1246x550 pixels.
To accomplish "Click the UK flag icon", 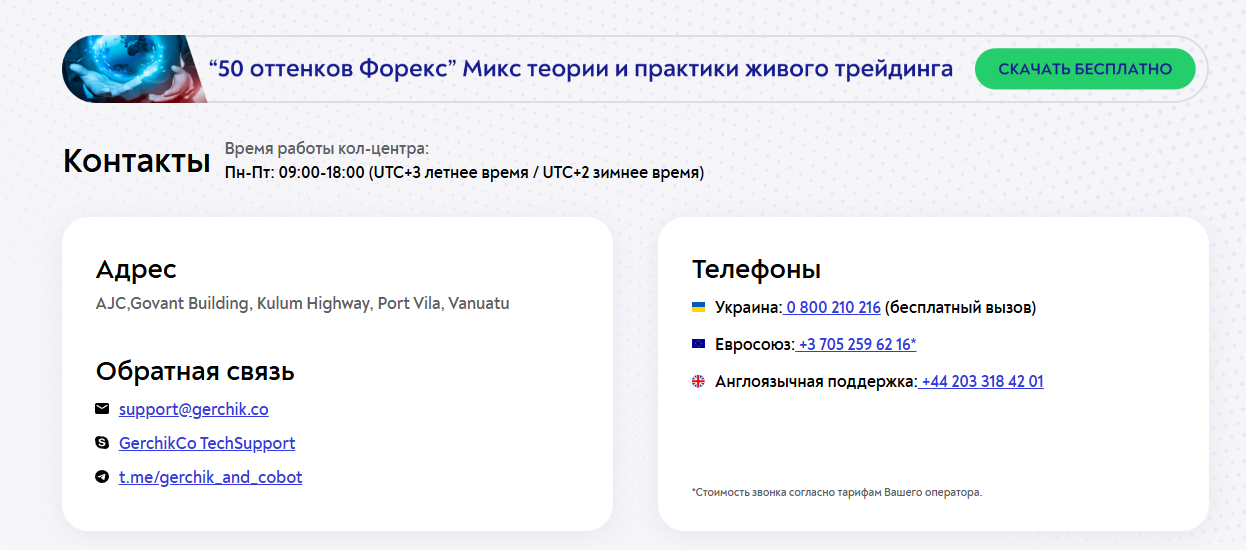I will [698, 381].
